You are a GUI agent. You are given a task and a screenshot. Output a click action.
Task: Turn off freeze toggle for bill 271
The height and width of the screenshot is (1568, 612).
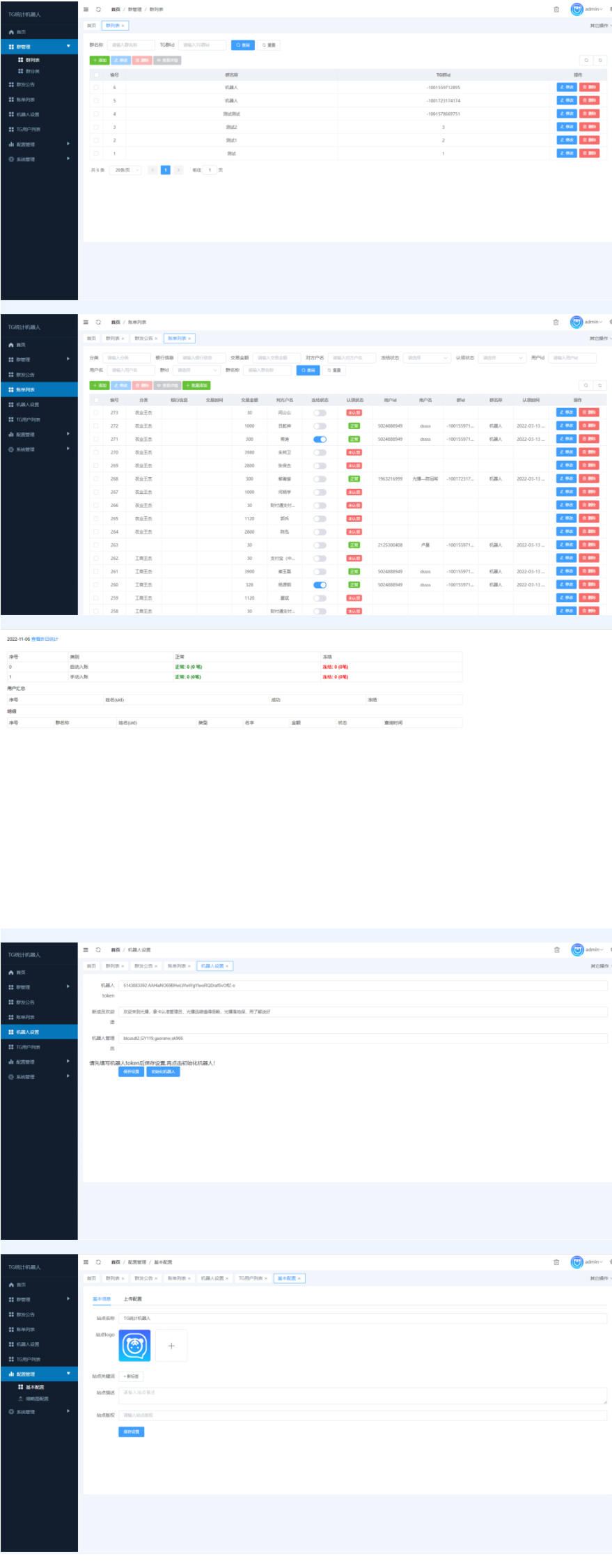(x=320, y=439)
